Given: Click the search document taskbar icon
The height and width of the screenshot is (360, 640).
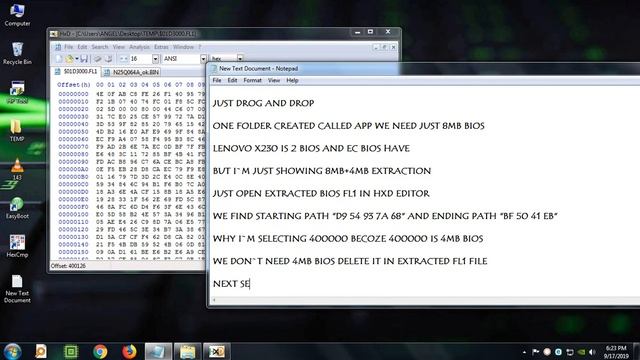Looking at the screenshot, I should [41, 351].
